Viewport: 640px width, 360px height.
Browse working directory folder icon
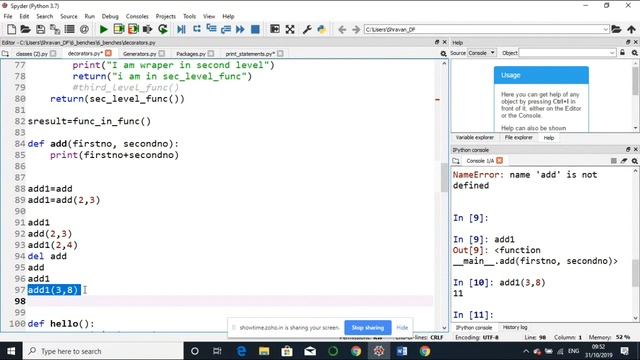click(x=616, y=29)
